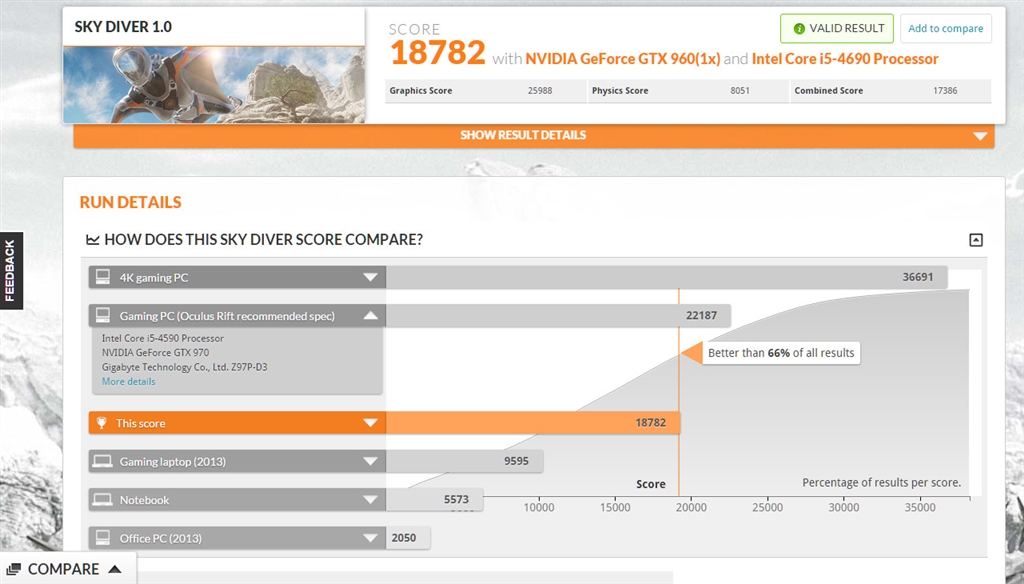Click the Intel Core i5-4590 Processor text

pyautogui.click(x=163, y=338)
